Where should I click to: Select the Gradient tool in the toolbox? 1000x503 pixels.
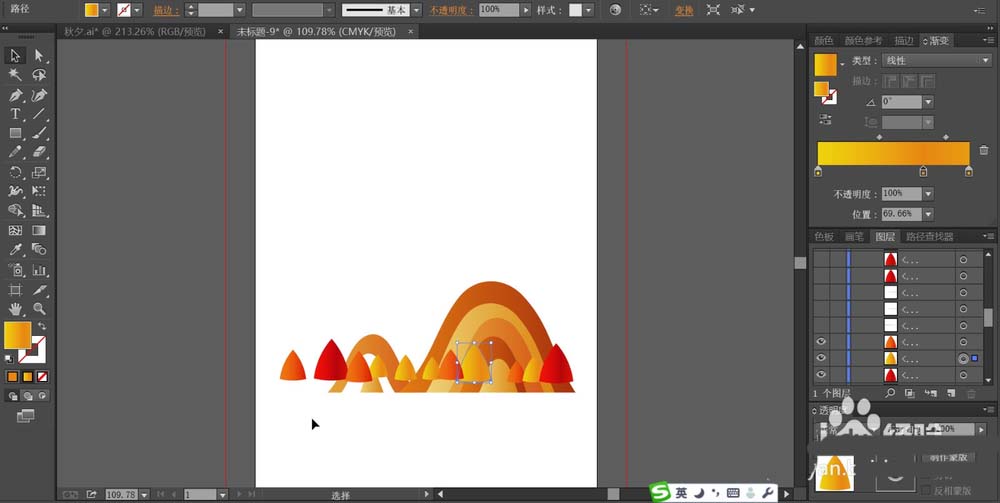pyautogui.click(x=39, y=230)
